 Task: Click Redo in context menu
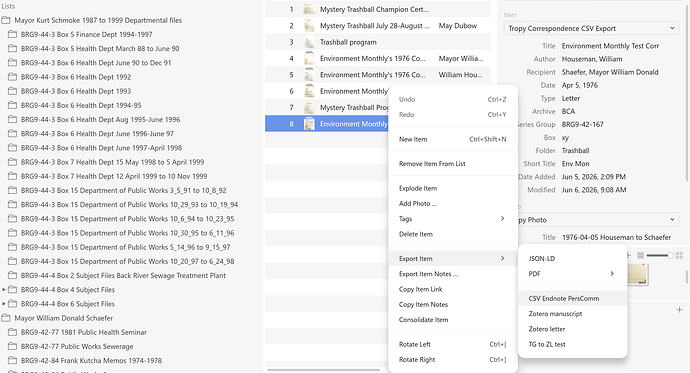453,115
